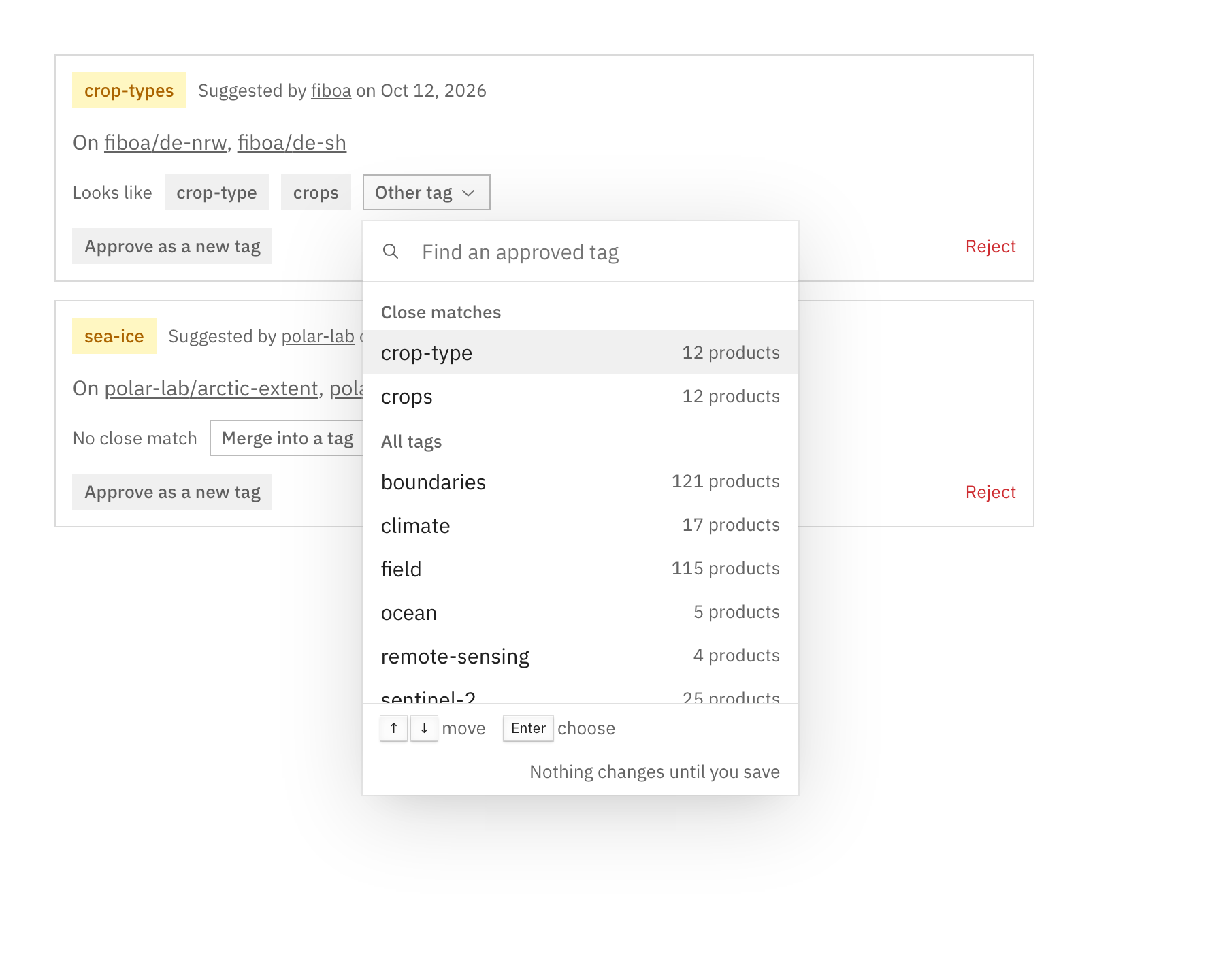Choose crop-type from Close matches list
The height and width of the screenshot is (980, 1225).
pyautogui.click(x=581, y=353)
